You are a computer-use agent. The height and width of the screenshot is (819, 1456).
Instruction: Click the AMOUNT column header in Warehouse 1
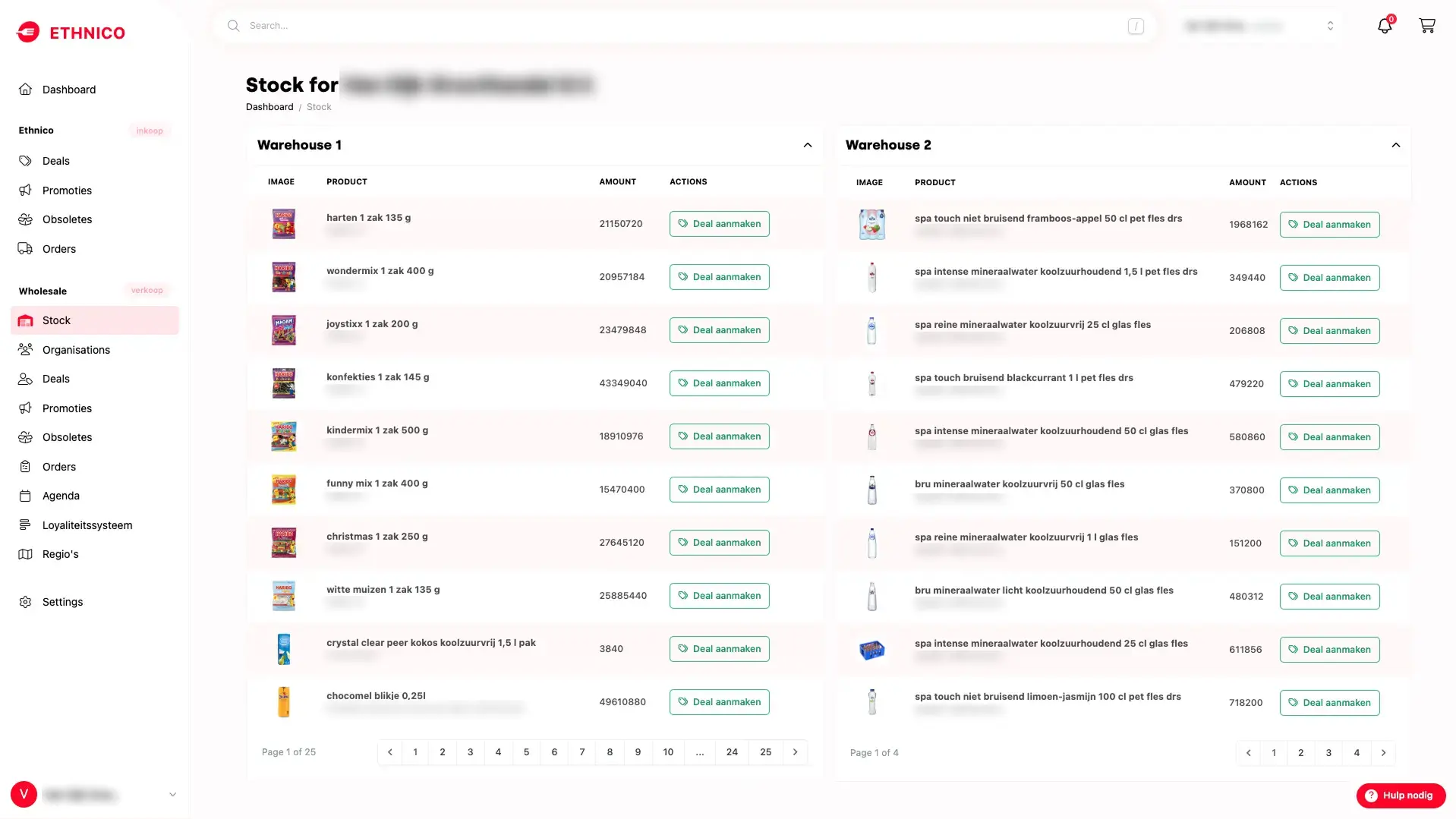tap(617, 182)
